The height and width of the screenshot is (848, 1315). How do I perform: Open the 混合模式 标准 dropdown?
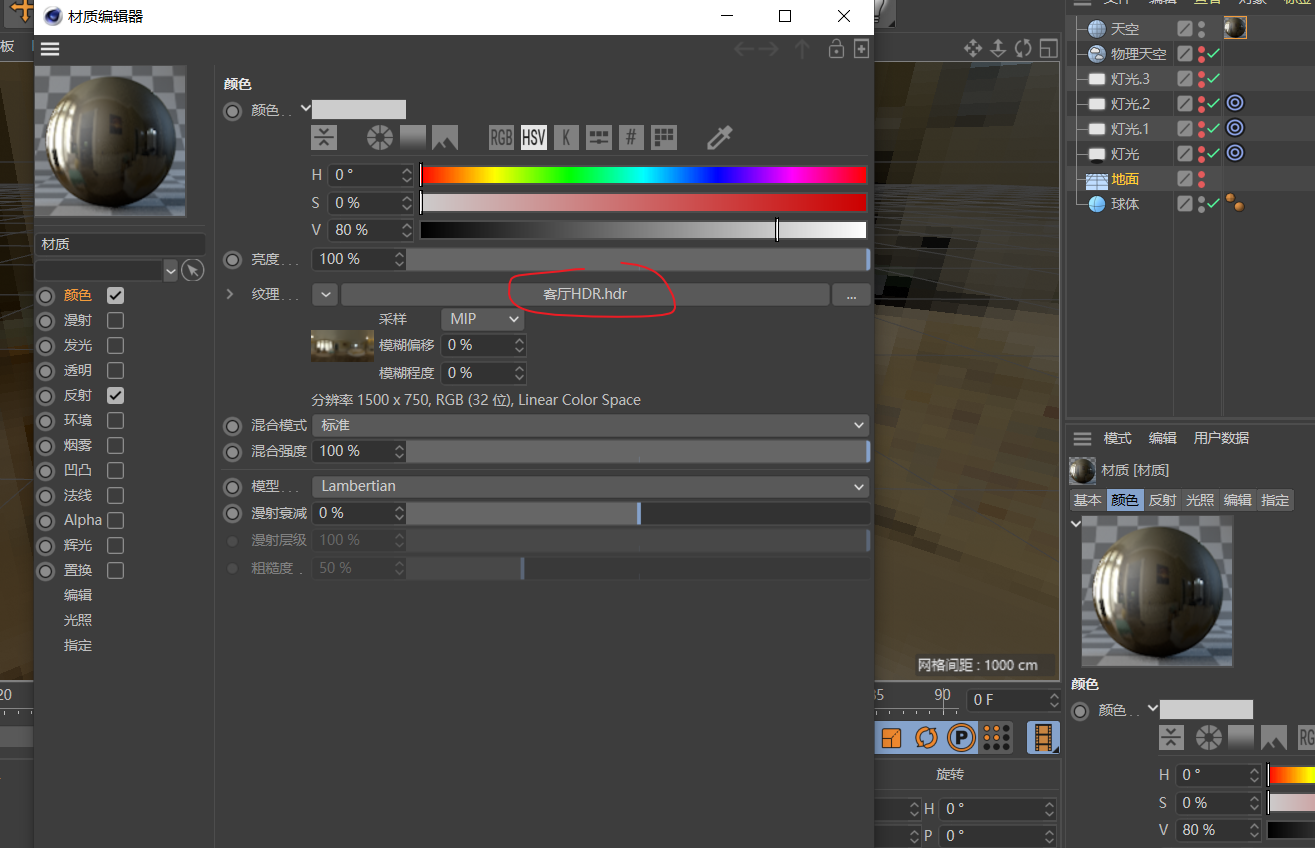[x=590, y=426]
